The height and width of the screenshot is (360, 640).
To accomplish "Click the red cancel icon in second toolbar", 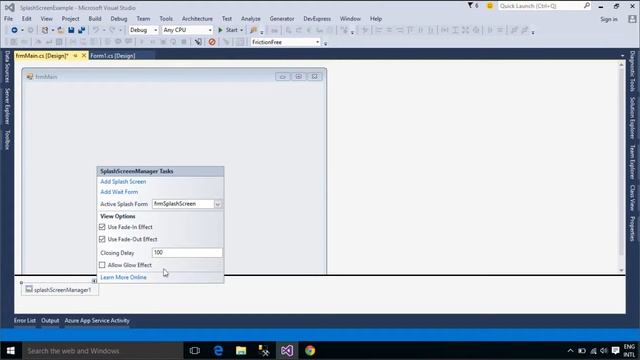I will pyautogui.click(x=212, y=42).
